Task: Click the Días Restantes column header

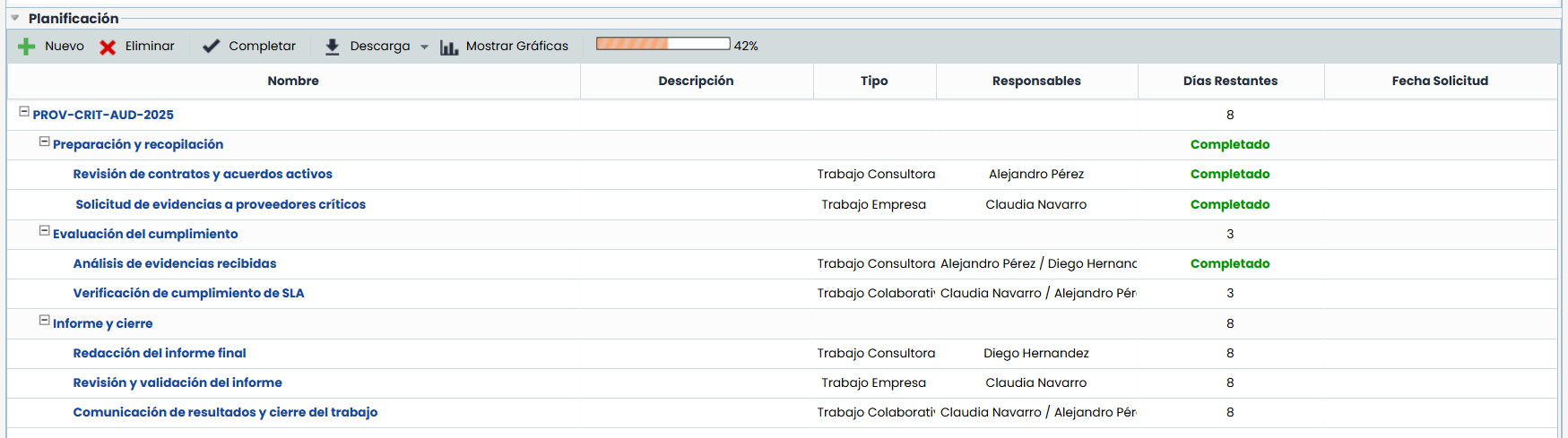Action: [x=1230, y=81]
